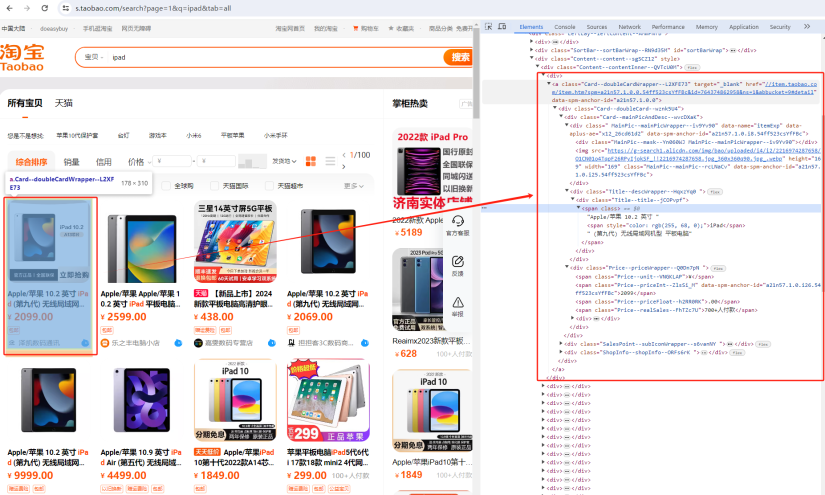The height and width of the screenshot is (495, 825).
Task: Click blue badge next to 乐之丰电脑小店
Action: tap(178, 343)
